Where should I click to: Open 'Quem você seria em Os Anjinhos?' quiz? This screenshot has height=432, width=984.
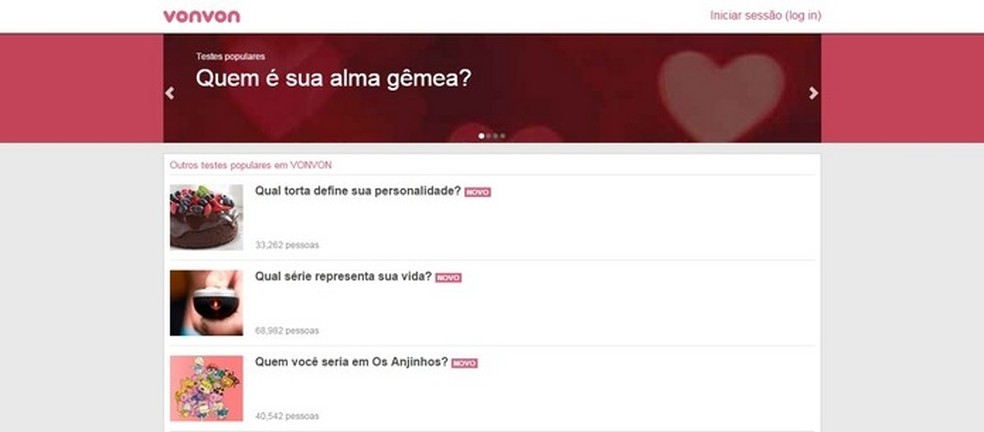pyautogui.click(x=351, y=362)
